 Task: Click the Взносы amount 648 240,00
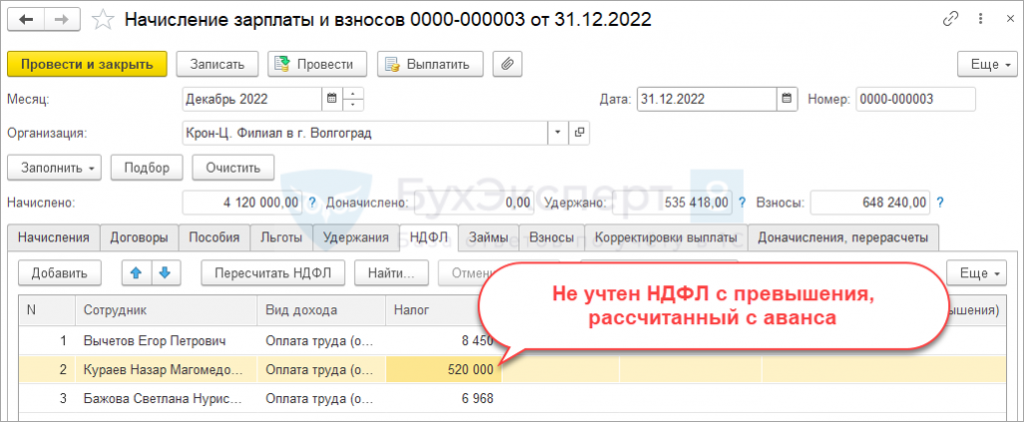869,203
